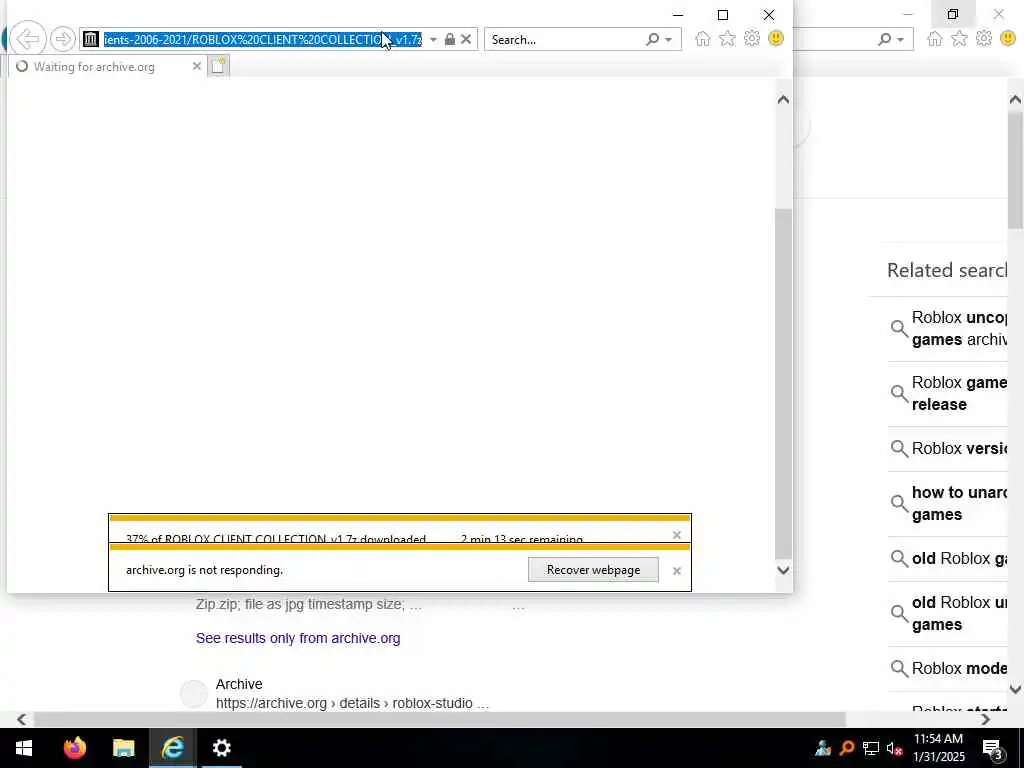Screen dimensions: 1024x768
Task: Click into the front window's Search box
Action: tap(566, 39)
